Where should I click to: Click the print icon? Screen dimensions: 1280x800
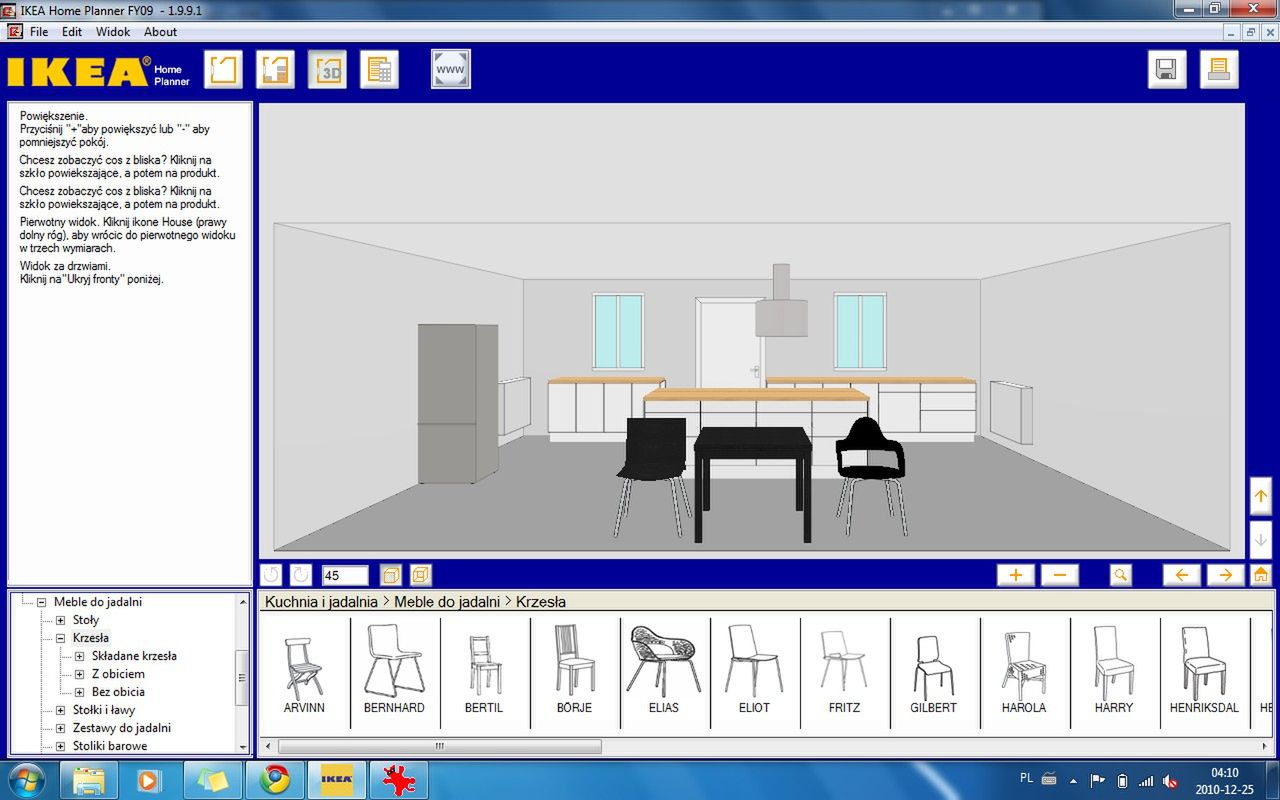[x=1219, y=69]
